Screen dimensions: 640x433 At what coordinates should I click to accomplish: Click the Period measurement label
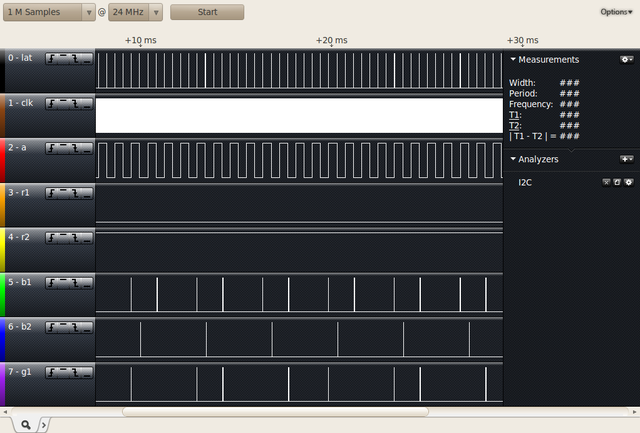(x=523, y=93)
